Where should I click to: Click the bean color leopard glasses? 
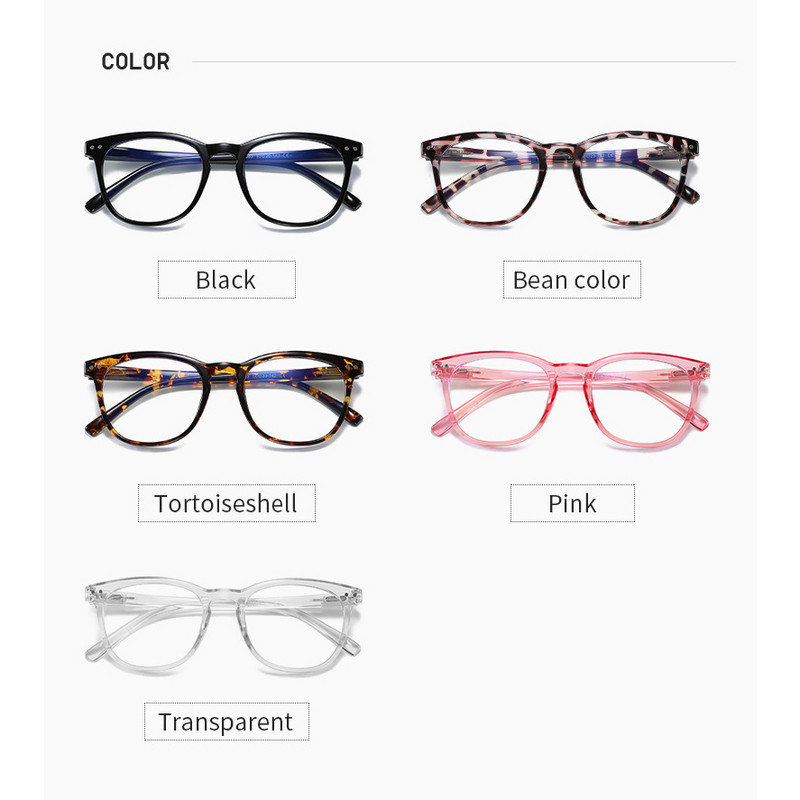click(x=560, y=178)
